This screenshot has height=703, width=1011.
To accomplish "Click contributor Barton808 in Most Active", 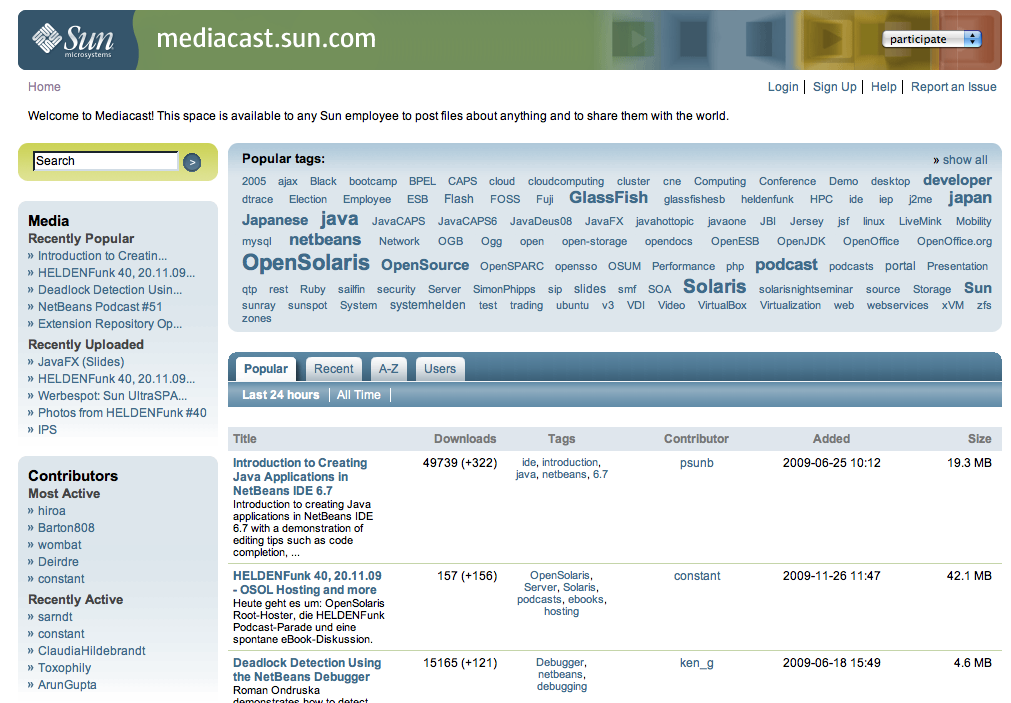I will click(x=66, y=528).
